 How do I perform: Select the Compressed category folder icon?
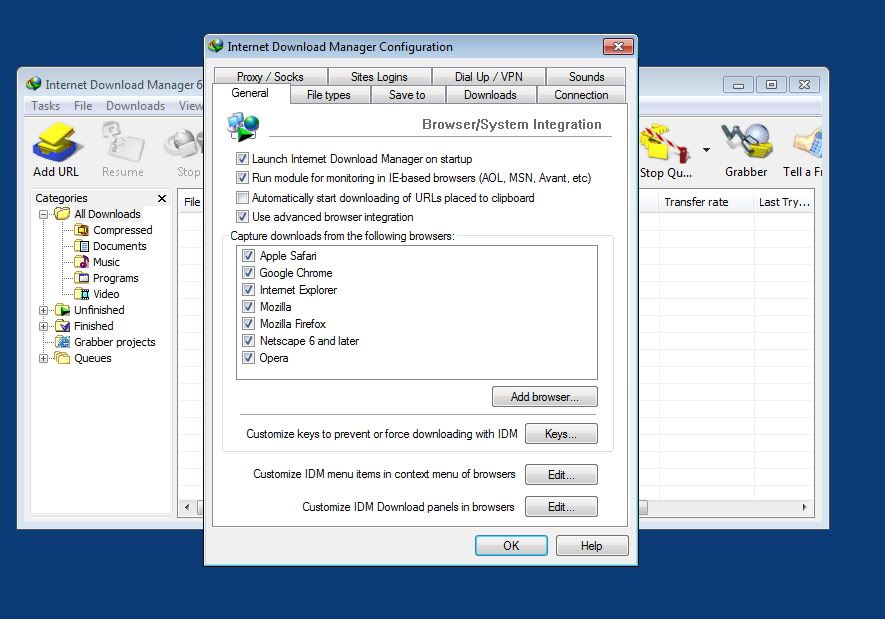coord(82,230)
